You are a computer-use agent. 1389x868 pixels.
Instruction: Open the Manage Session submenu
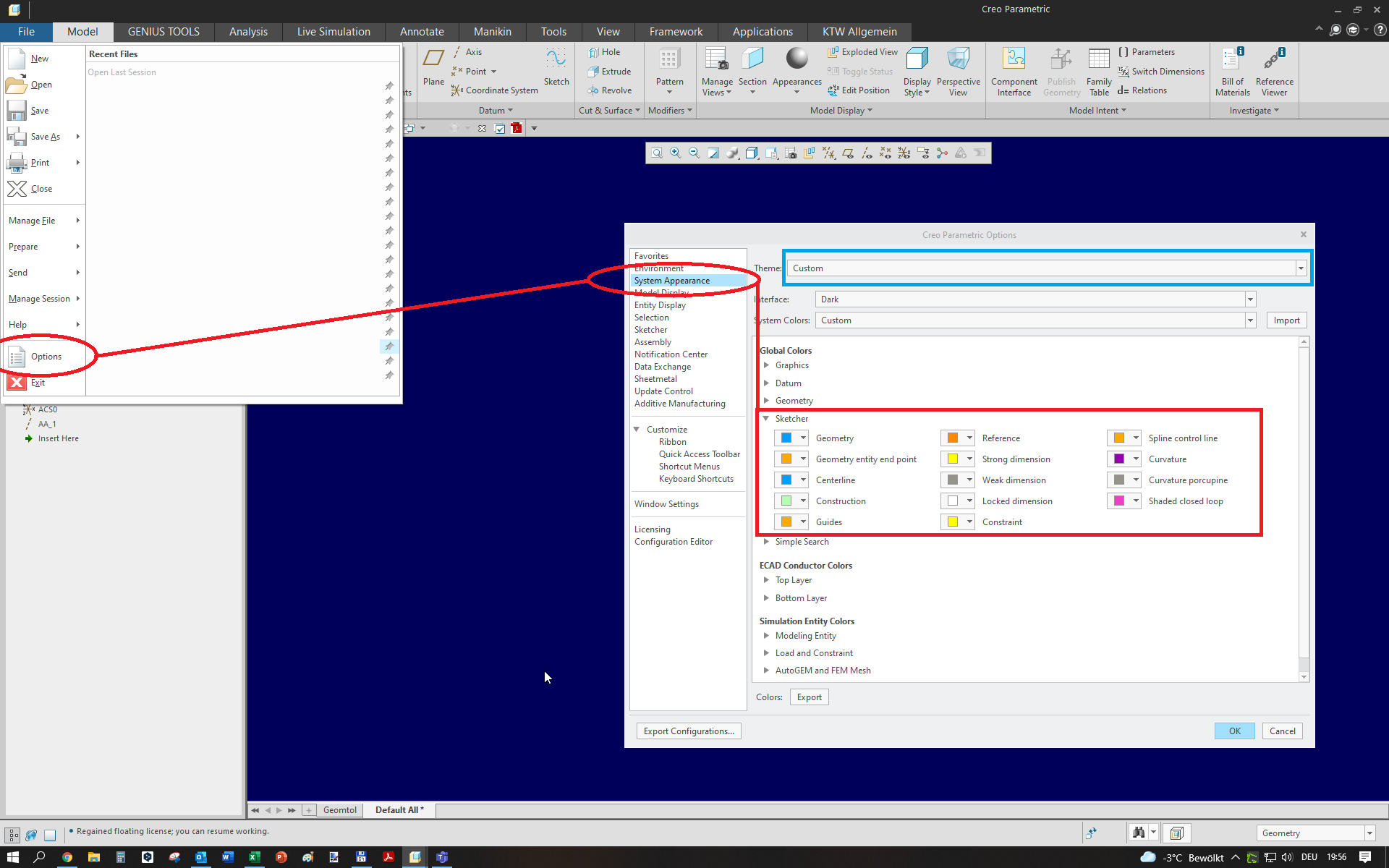(43, 299)
